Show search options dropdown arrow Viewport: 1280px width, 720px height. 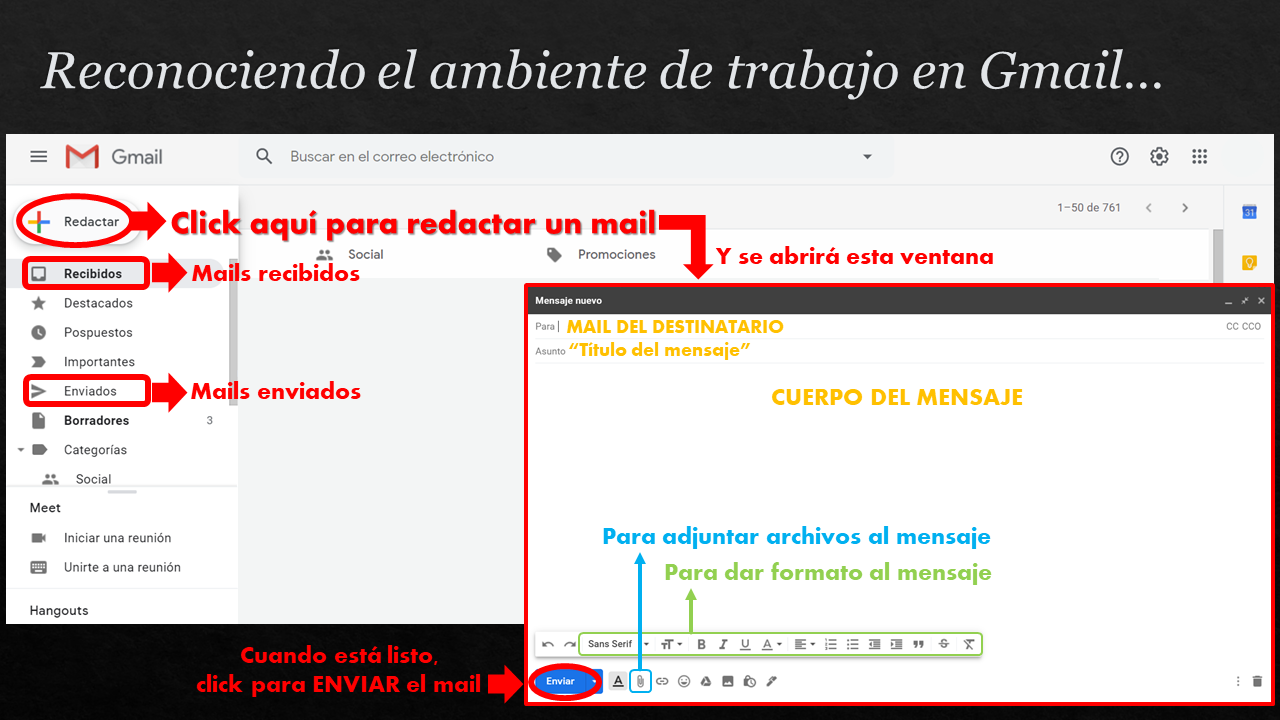coord(867,157)
